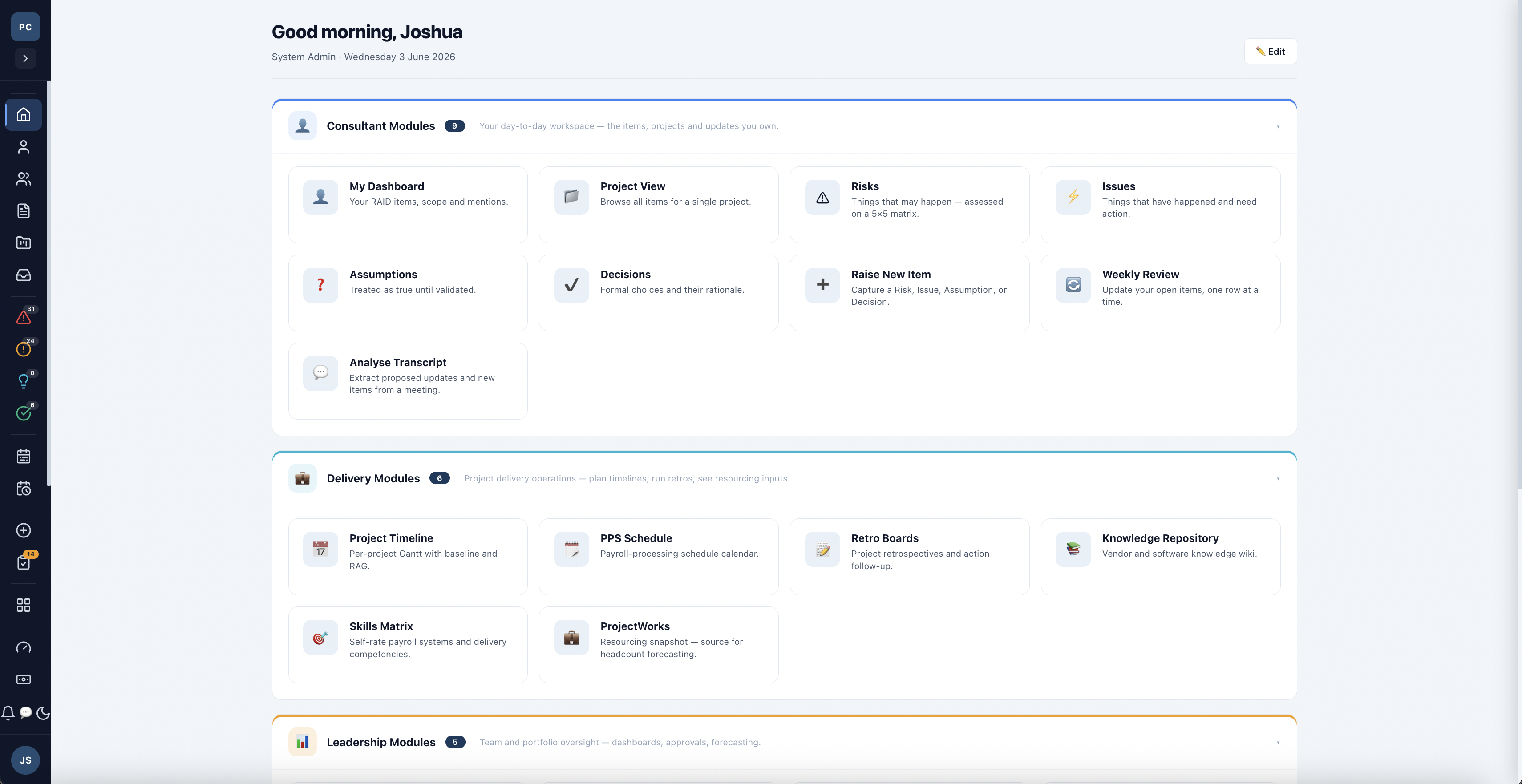
Task: Collapse the Delivery Modules section
Action: click(x=1278, y=479)
